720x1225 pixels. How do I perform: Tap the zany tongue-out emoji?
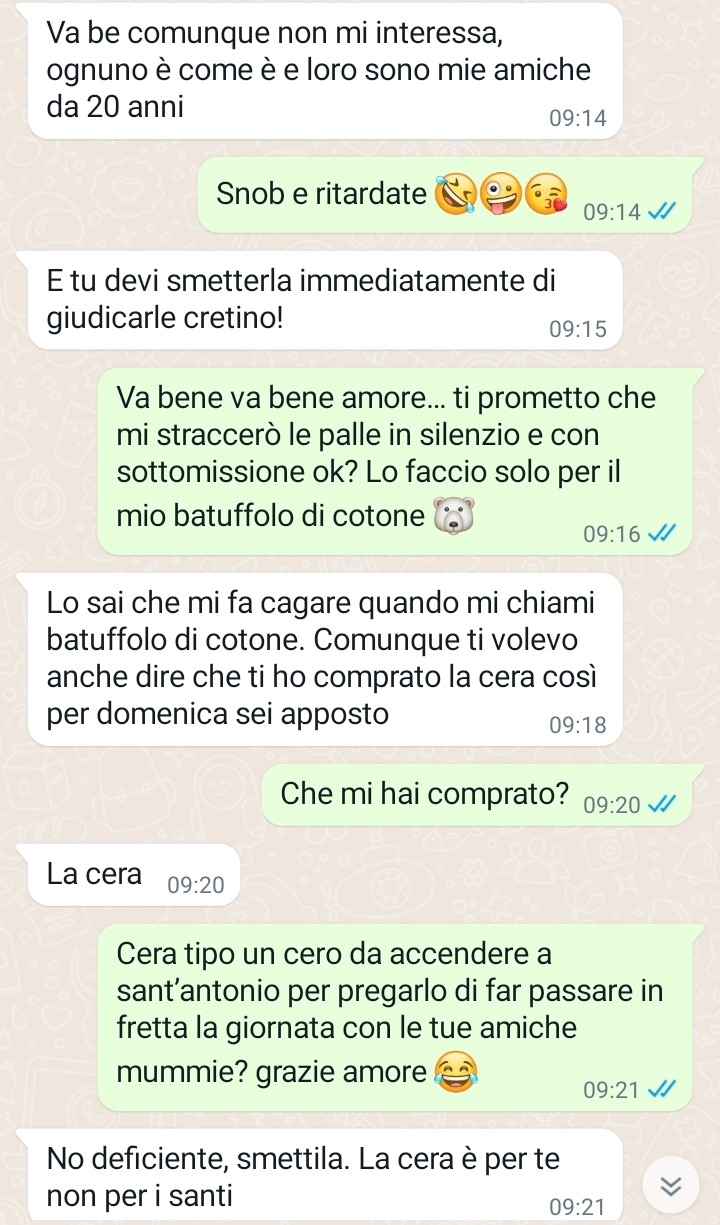(x=500, y=194)
